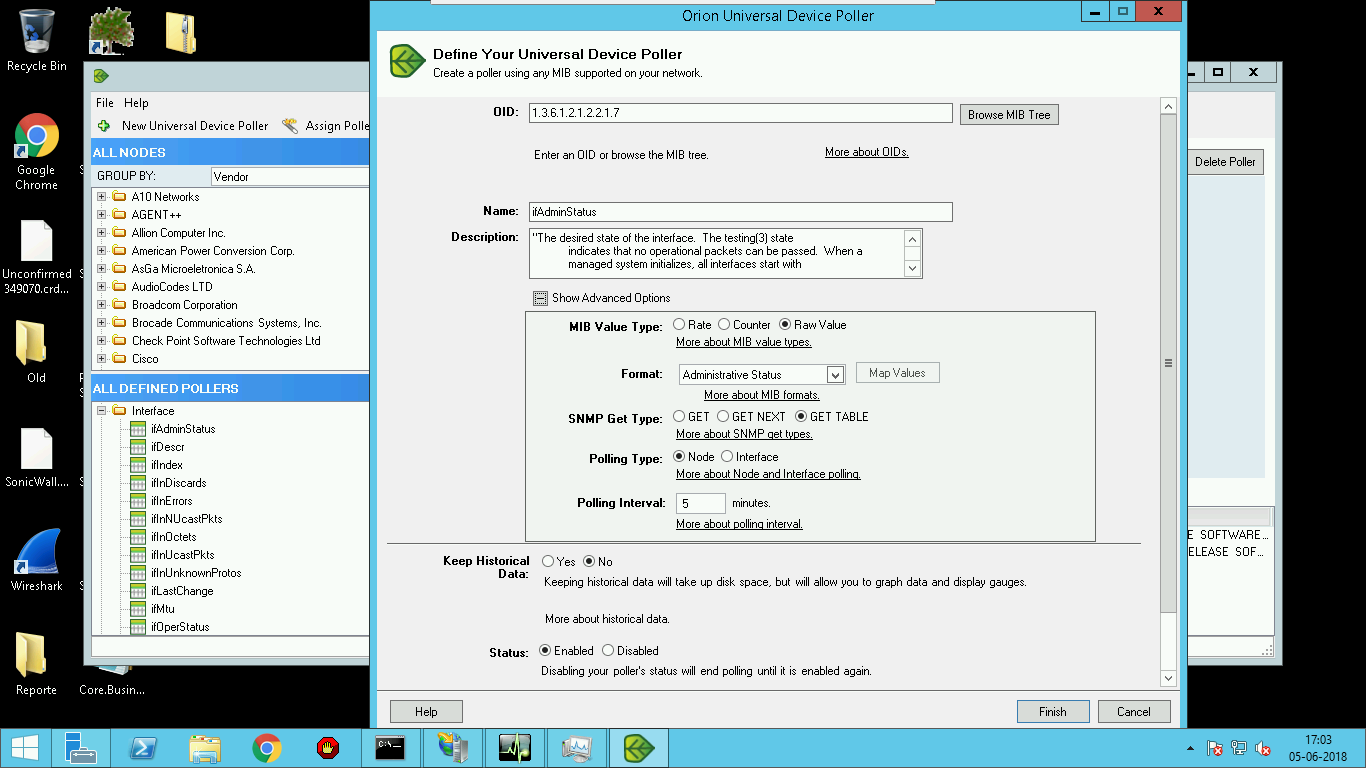Open PowerShell from the taskbar

pos(144,748)
